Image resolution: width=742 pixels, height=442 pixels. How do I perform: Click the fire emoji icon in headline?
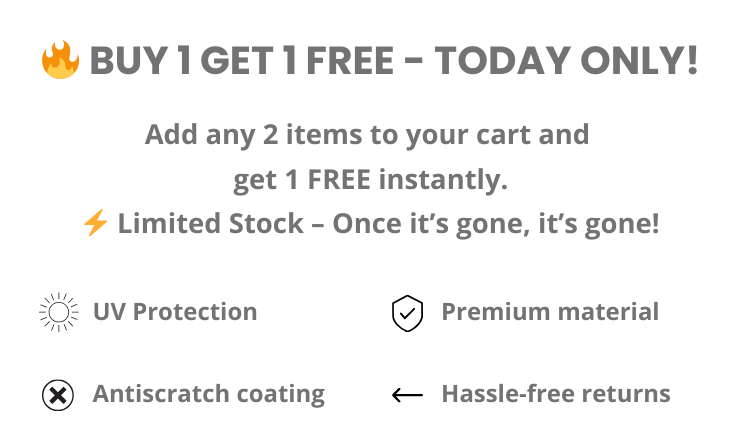(60, 60)
